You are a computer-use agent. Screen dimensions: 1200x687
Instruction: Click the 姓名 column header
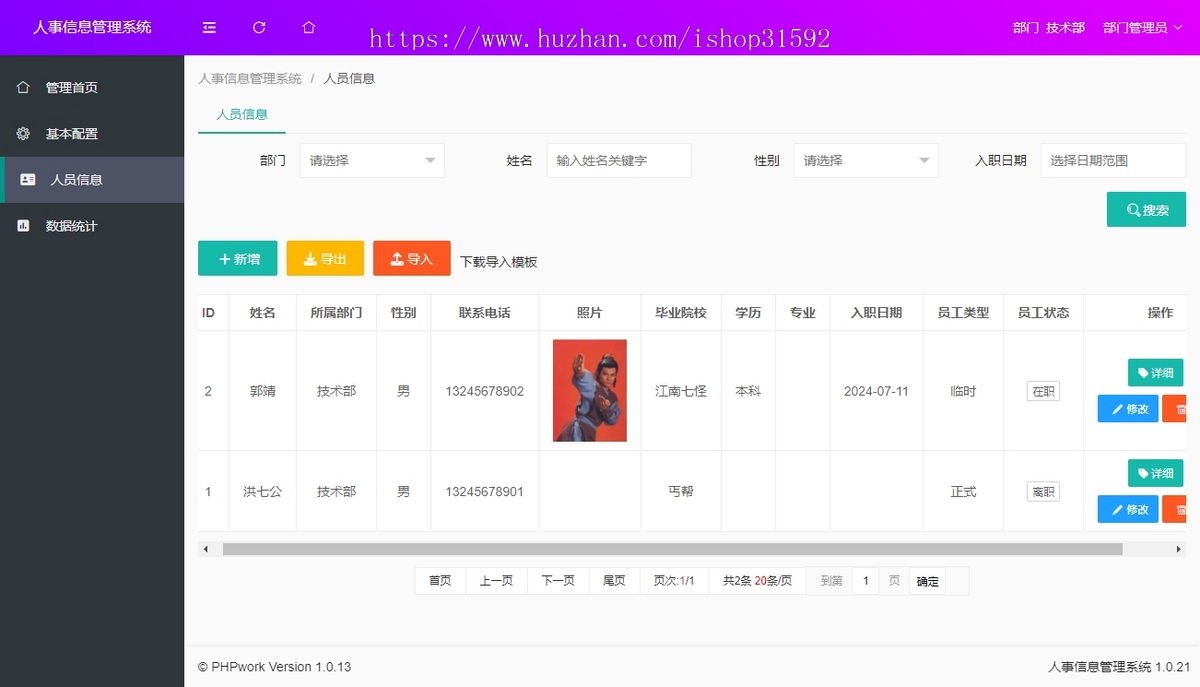262,313
